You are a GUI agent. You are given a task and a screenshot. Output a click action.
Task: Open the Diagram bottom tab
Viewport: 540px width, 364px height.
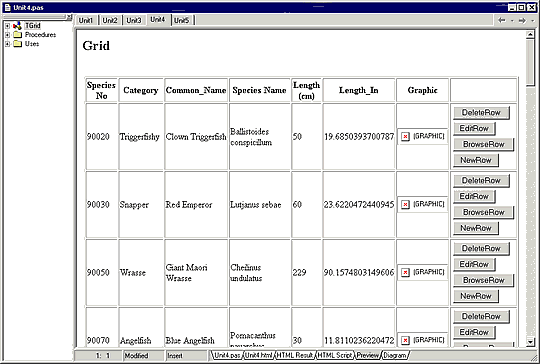point(395,355)
